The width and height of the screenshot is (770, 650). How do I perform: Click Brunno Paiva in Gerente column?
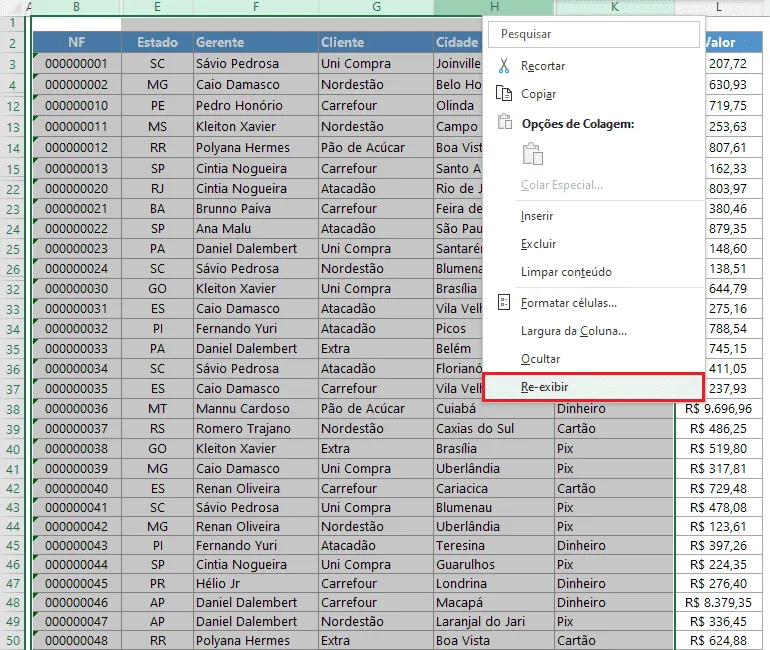point(256,209)
